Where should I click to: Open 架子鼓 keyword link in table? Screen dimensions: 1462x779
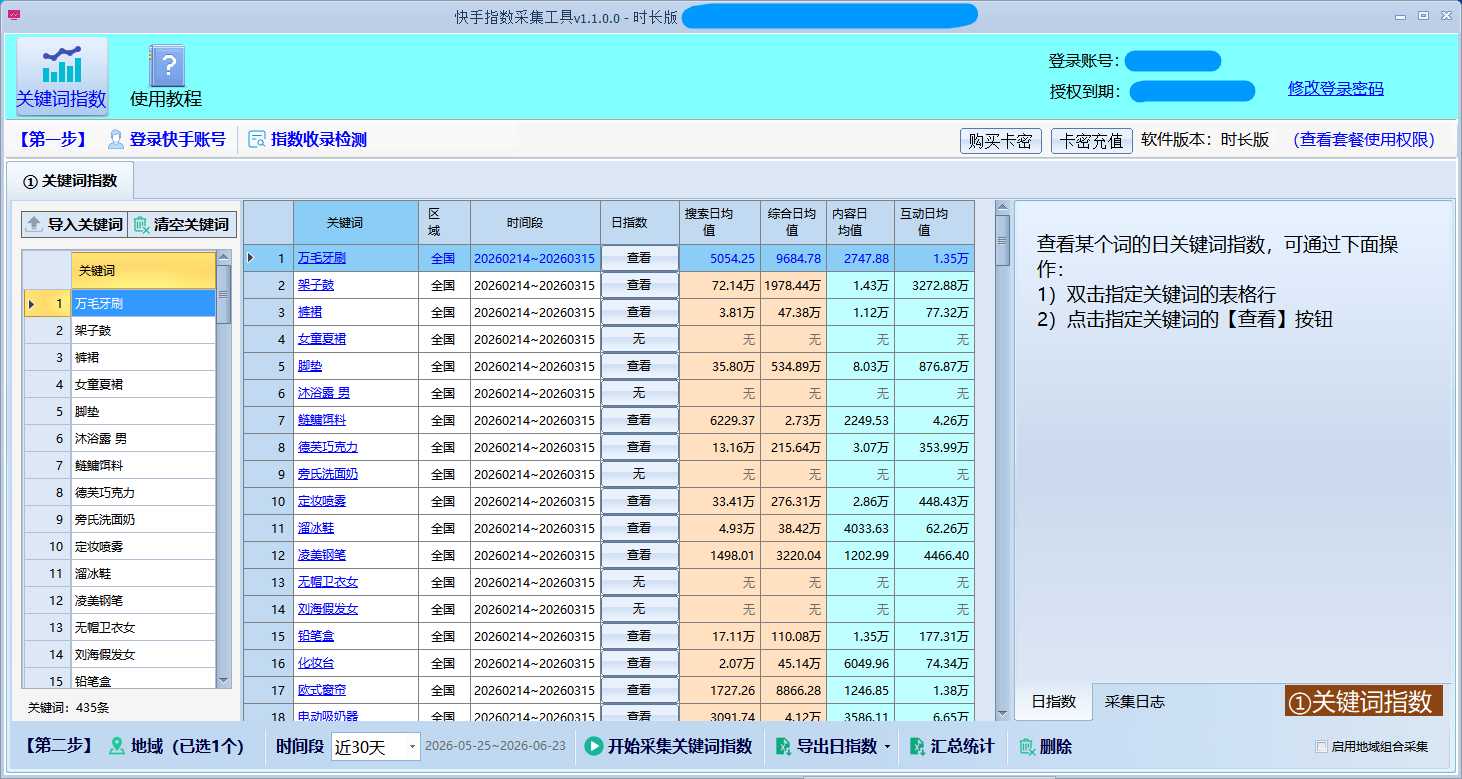(315, 285)
